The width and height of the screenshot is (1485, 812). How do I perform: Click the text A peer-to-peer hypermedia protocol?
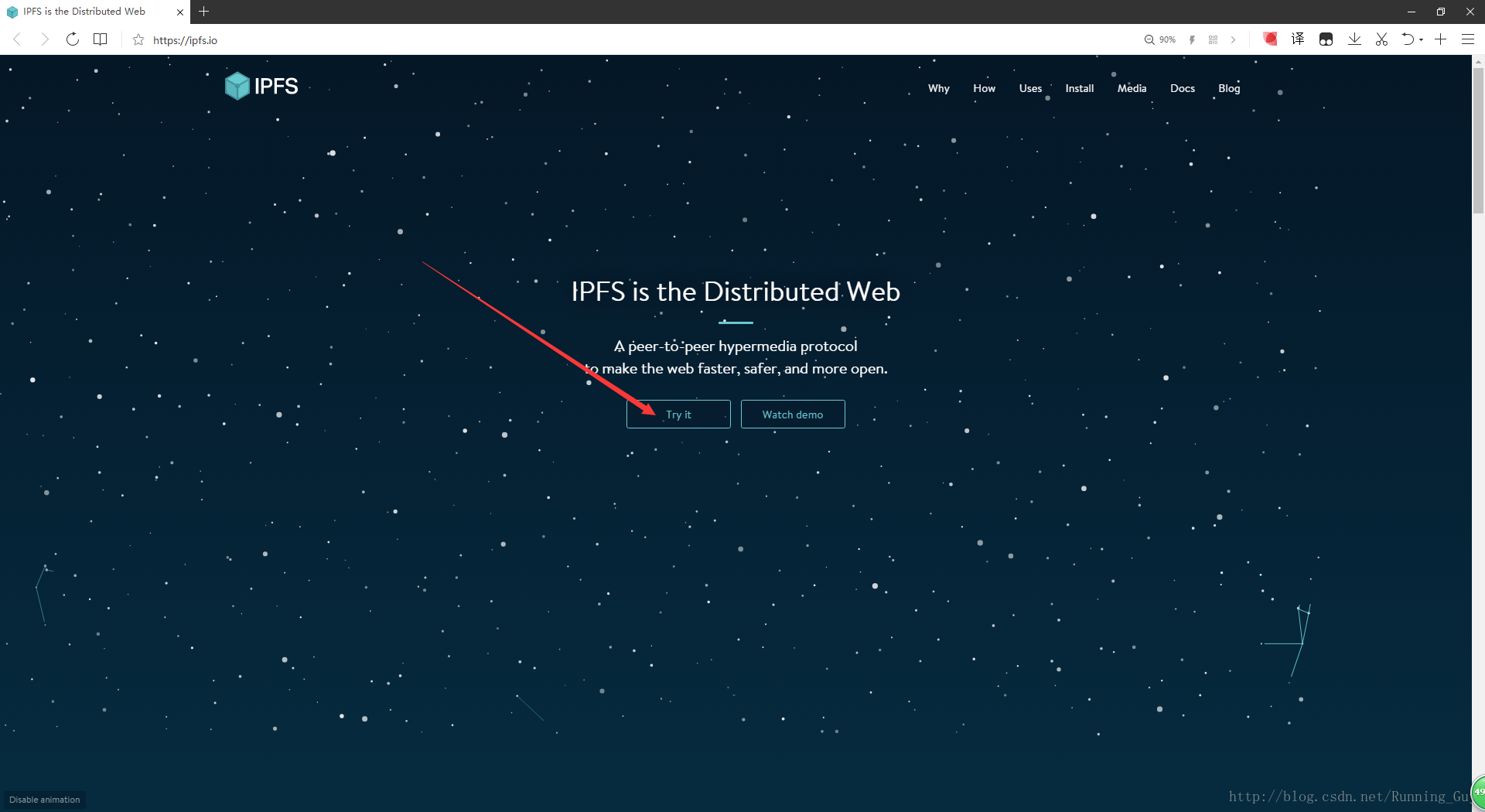(736, 346)
